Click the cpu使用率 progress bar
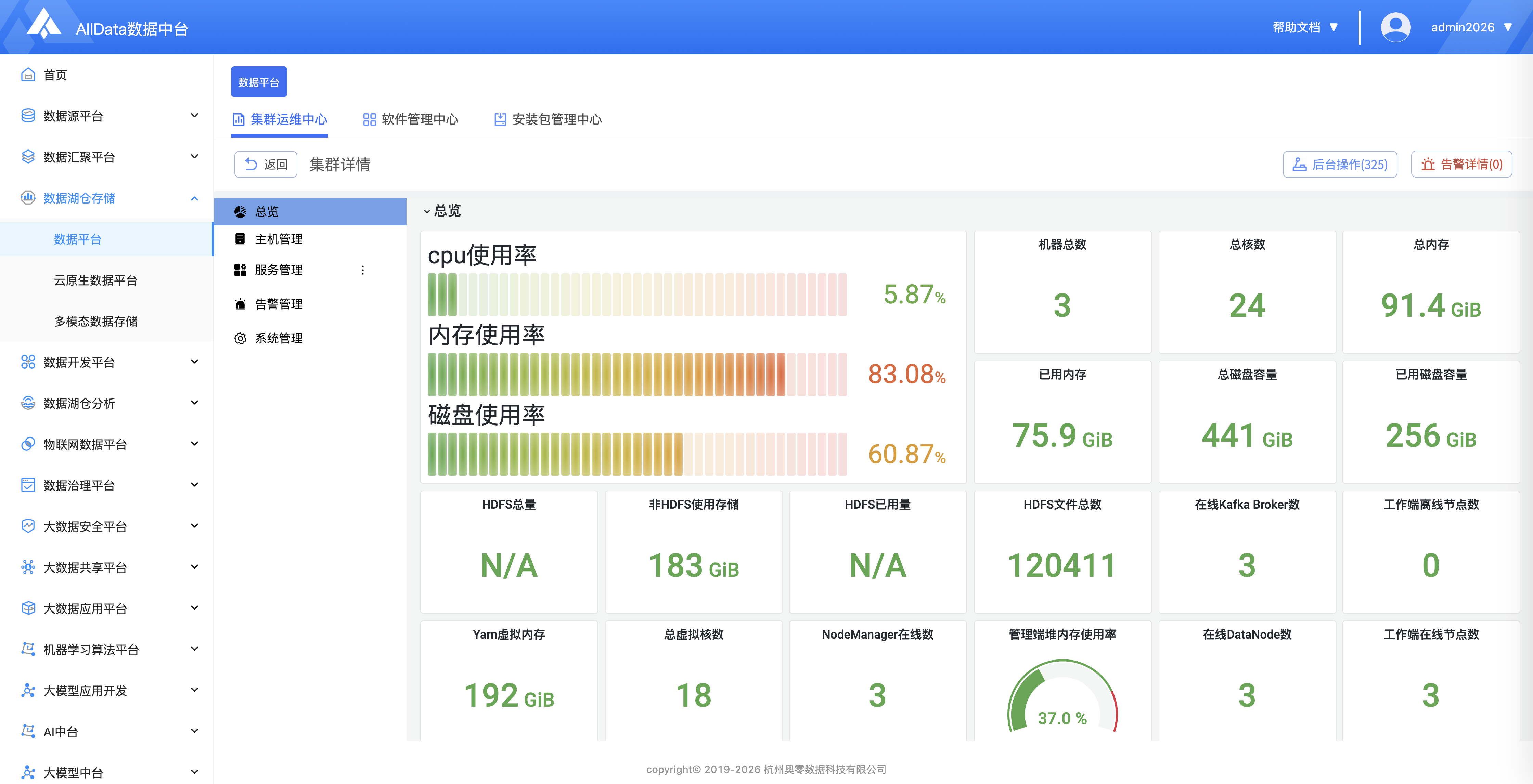The height and width of the screenshot is (784, 1533). 637,295
